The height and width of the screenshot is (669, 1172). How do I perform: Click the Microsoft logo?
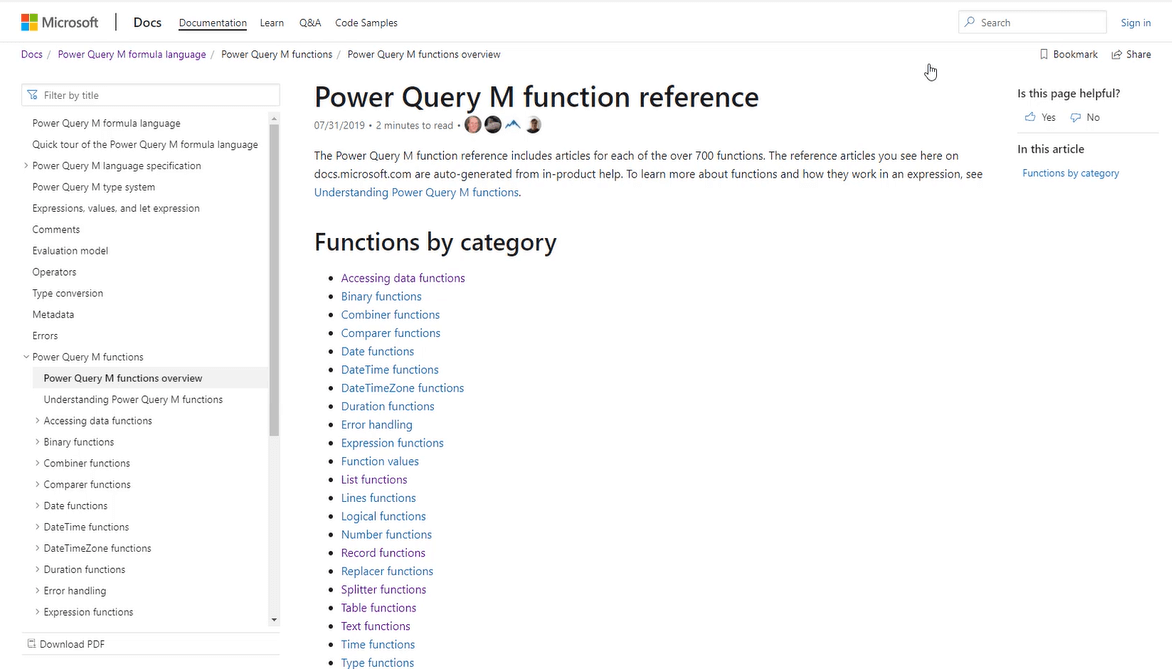click(x=60, y=22)
